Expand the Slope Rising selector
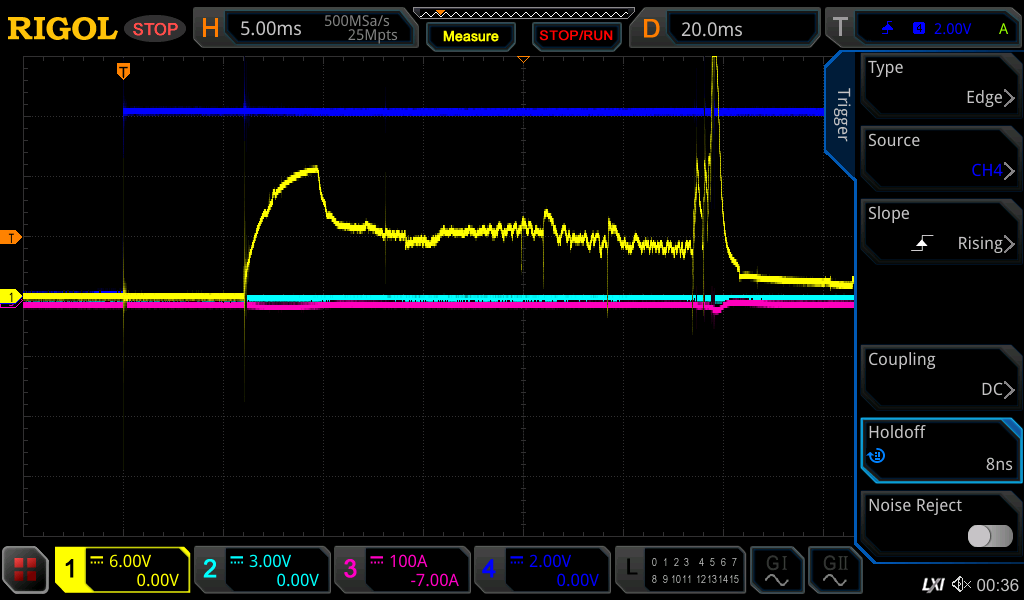1024x600 pixels. [x=940, y=229]
